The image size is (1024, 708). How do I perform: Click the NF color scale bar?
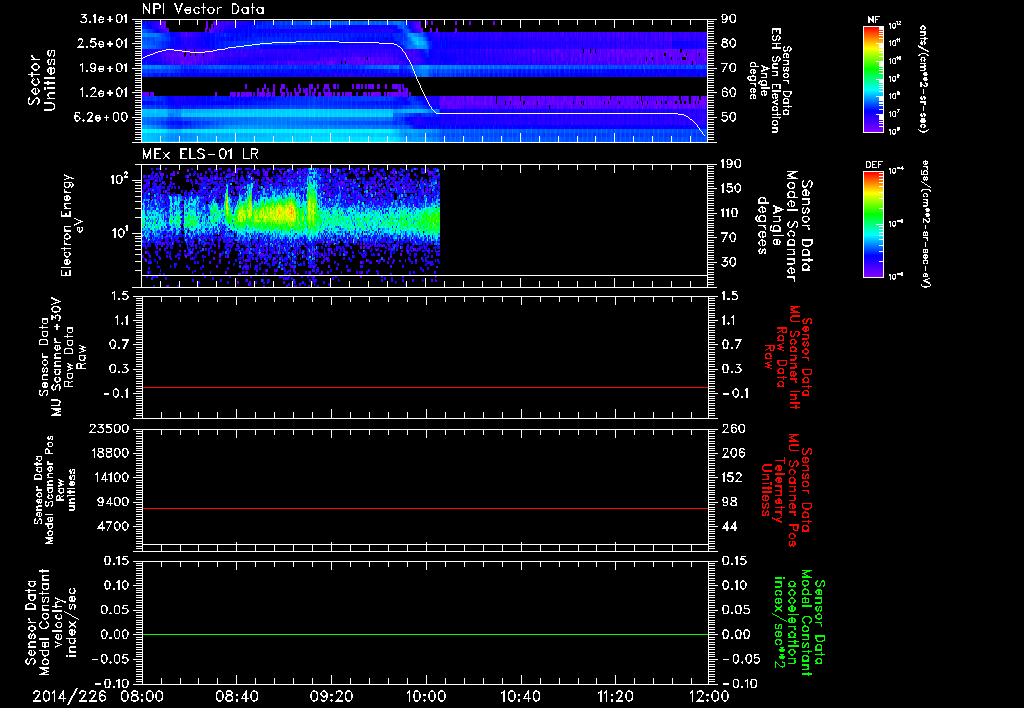pyautogui.click(x=873, y=78)
